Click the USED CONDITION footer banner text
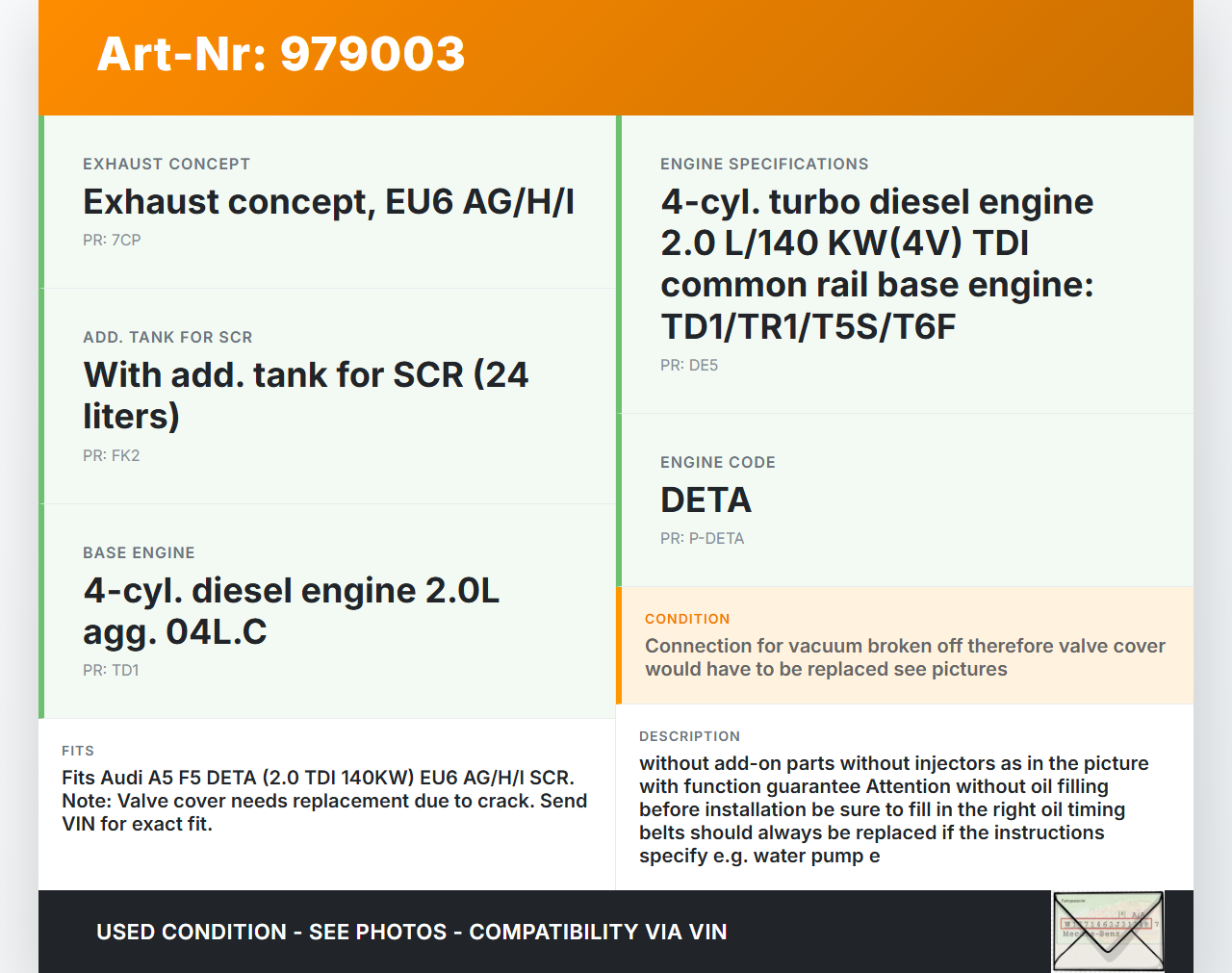The image size is (1232, 973). [x=411, y=932]
